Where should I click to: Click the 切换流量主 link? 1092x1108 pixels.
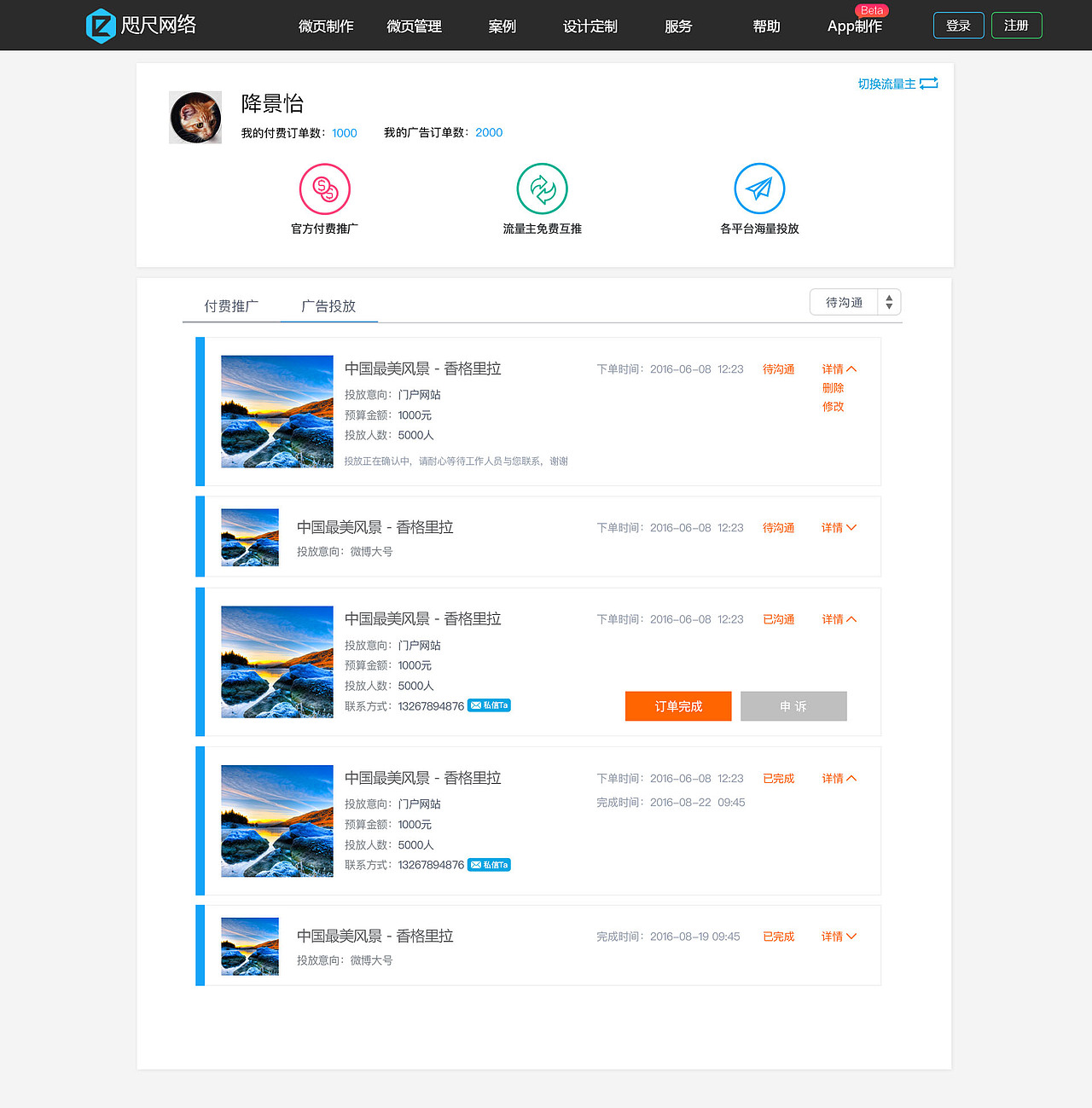pyautogui.click(x=887, y=84)
